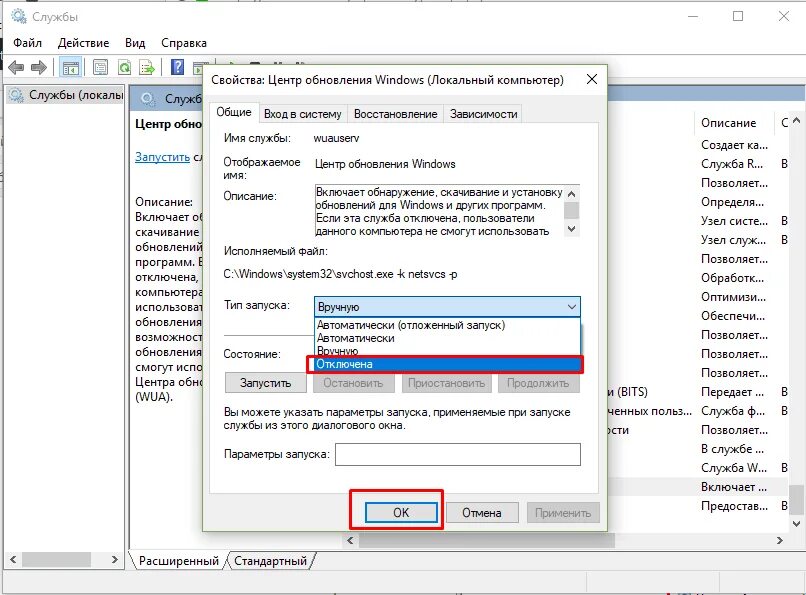This screenshot has height=595, width=806.
Task: Click the Применить button
Action: point(563,512)
